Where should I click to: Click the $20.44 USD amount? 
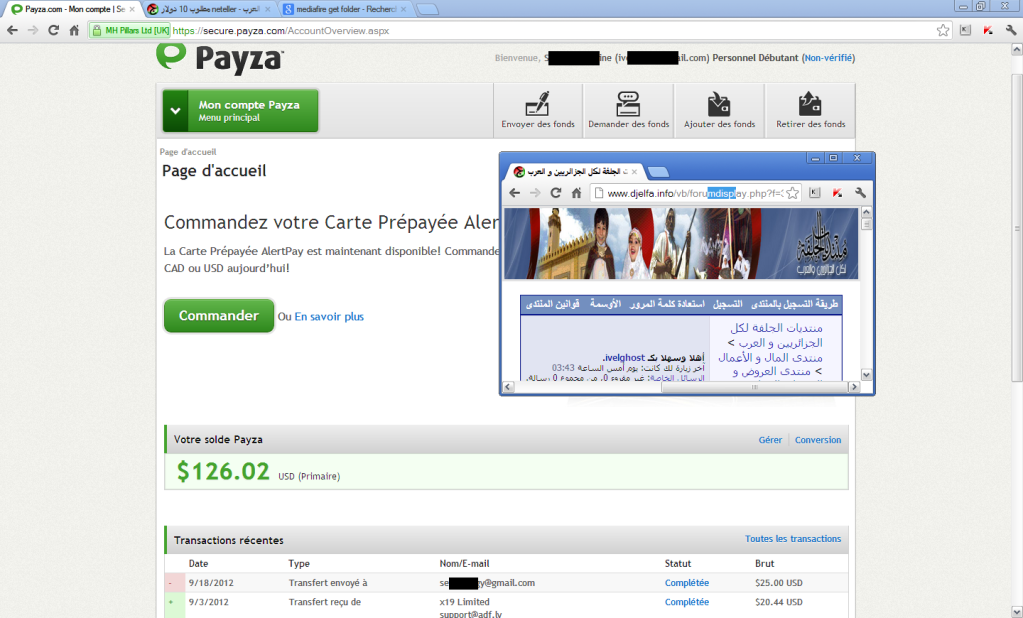coord(778,602)
